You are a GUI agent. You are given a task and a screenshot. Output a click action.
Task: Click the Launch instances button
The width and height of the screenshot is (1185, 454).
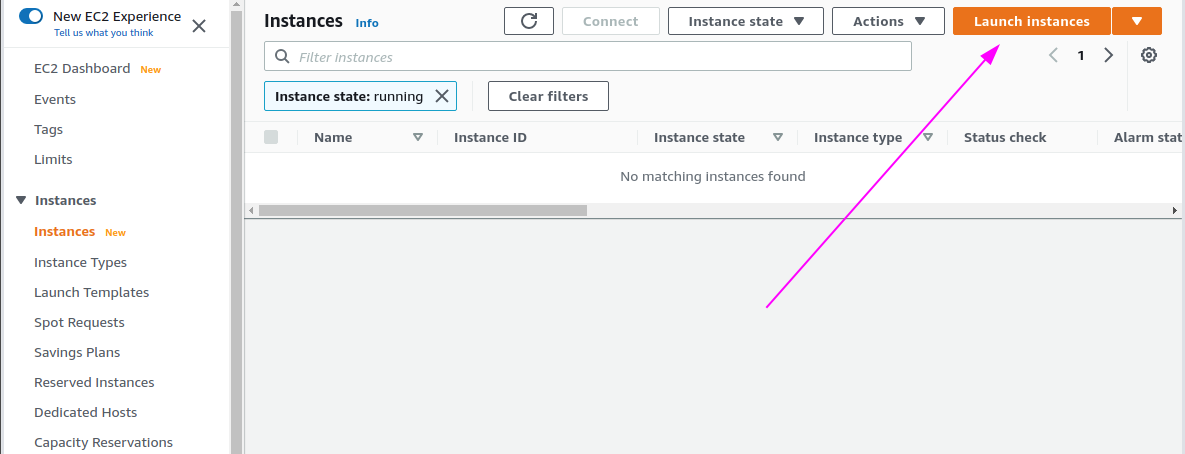coord(1032,21)
